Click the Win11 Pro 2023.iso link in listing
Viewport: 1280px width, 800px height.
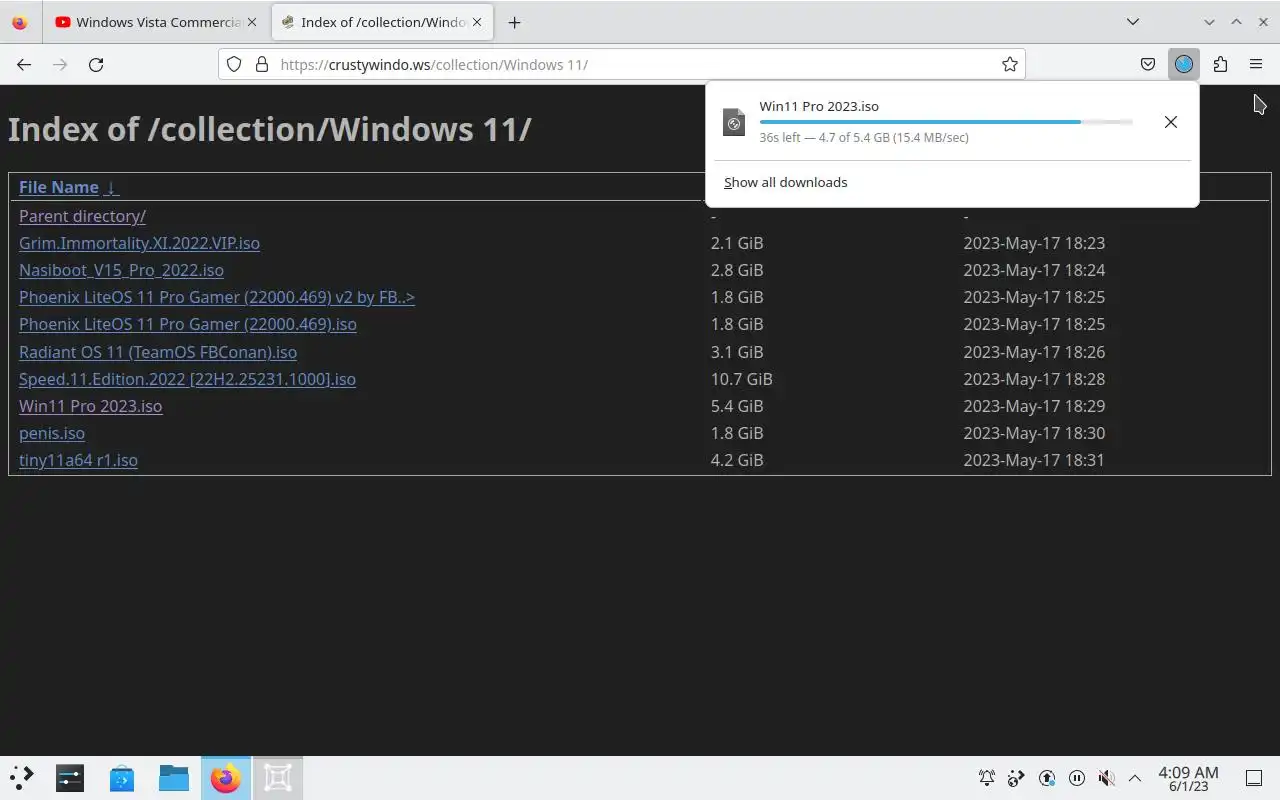[90, 406]
